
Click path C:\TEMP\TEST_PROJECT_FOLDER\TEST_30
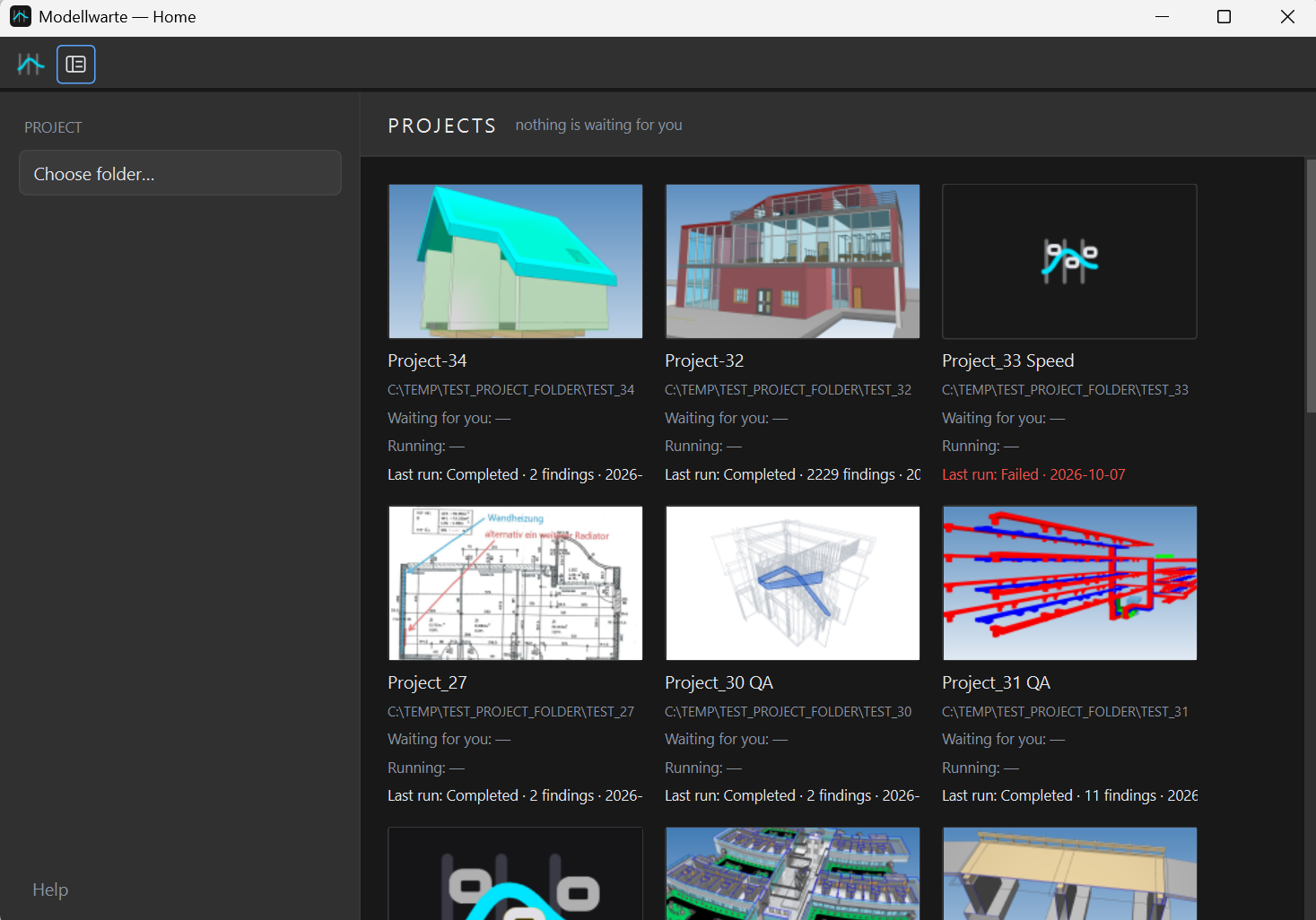click(x=788, y=712)
